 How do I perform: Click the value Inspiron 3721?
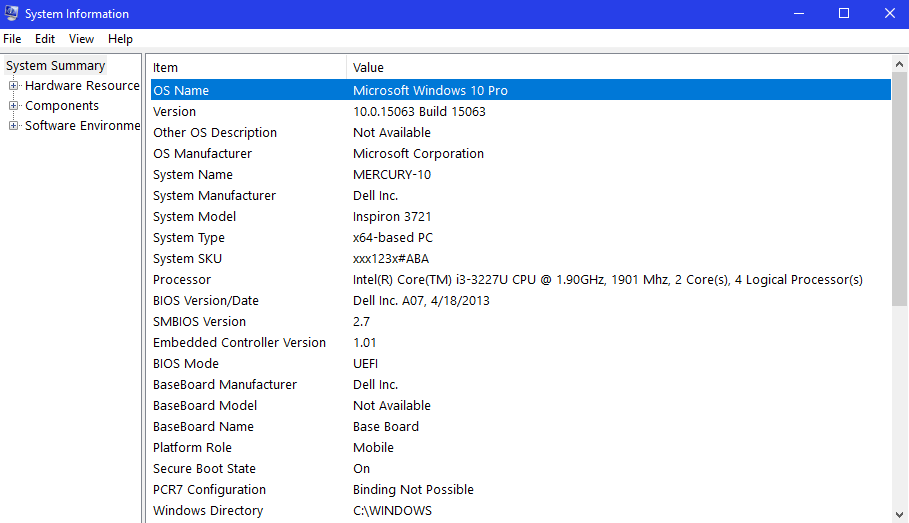(x=392, y=216)
